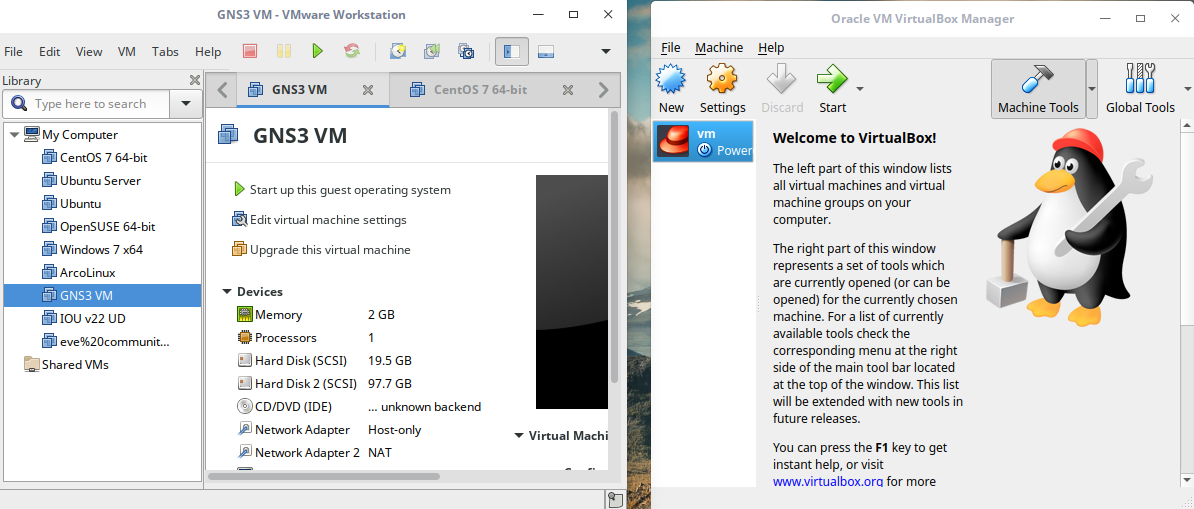Click the Network Adapter 2 NAT icon

[x=244, y=452]
